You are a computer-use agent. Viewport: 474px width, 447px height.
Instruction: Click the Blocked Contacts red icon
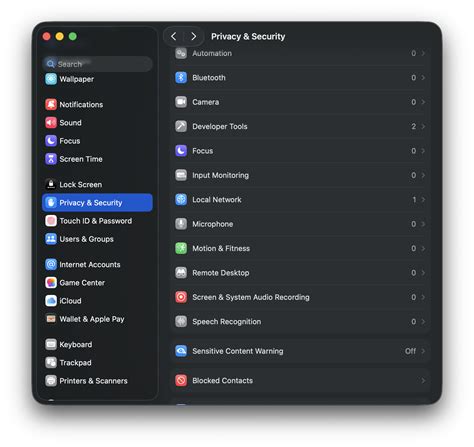pyautogui.click(x=181, y=380)
